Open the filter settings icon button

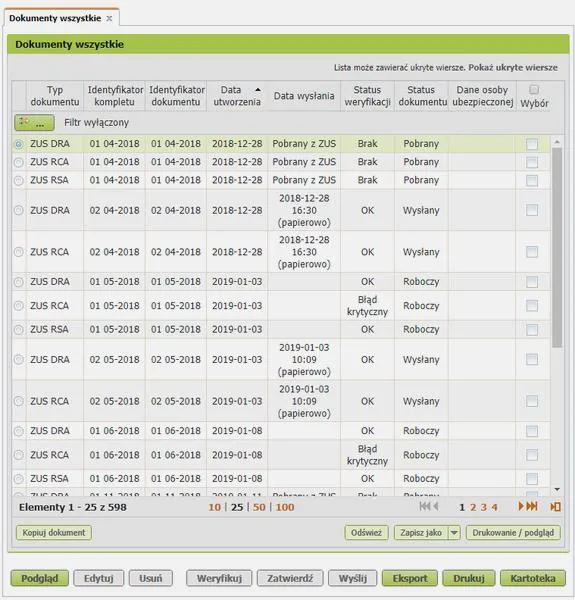(34, 122)
